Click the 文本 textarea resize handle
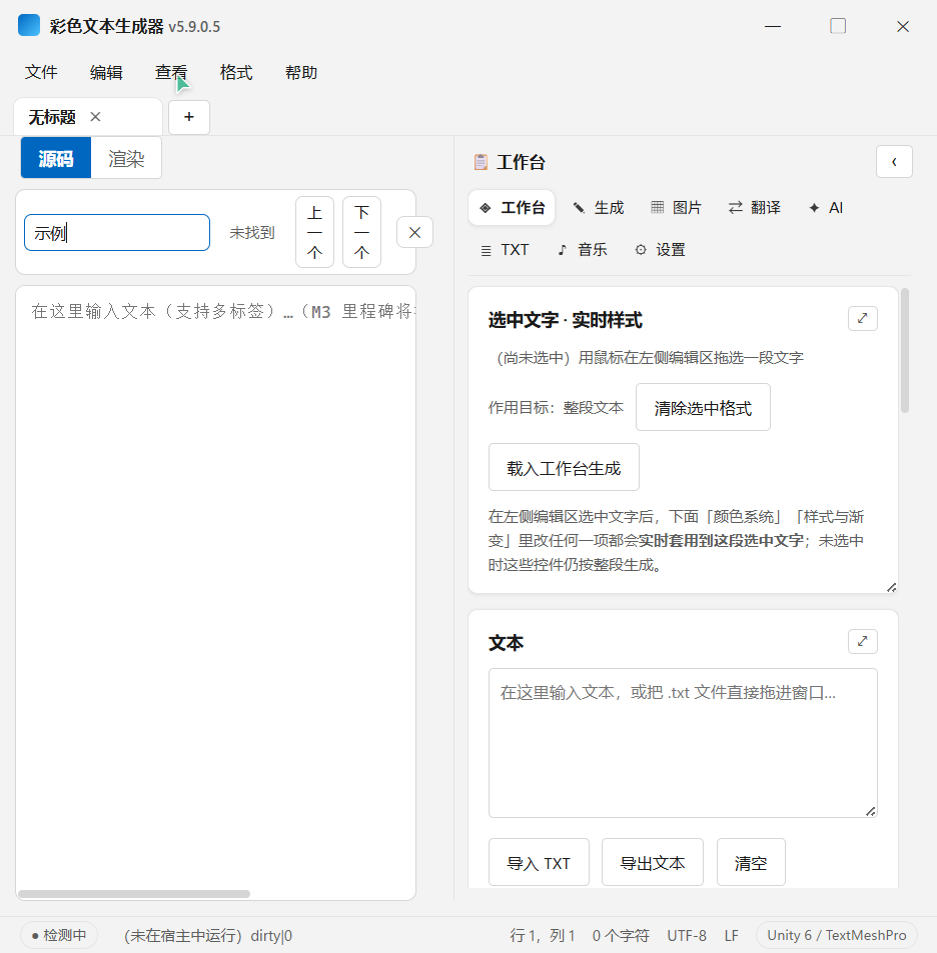937x953 pixels. point(871,811)
